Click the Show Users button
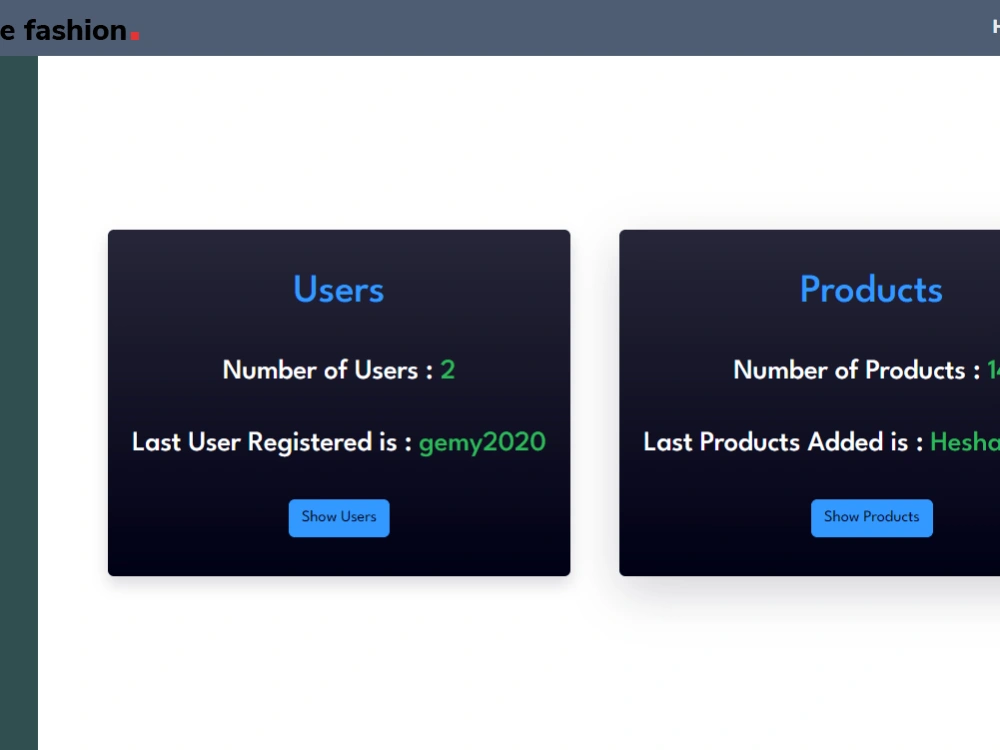The height and width of the screenshot is (750, 1000). [339, 517]
